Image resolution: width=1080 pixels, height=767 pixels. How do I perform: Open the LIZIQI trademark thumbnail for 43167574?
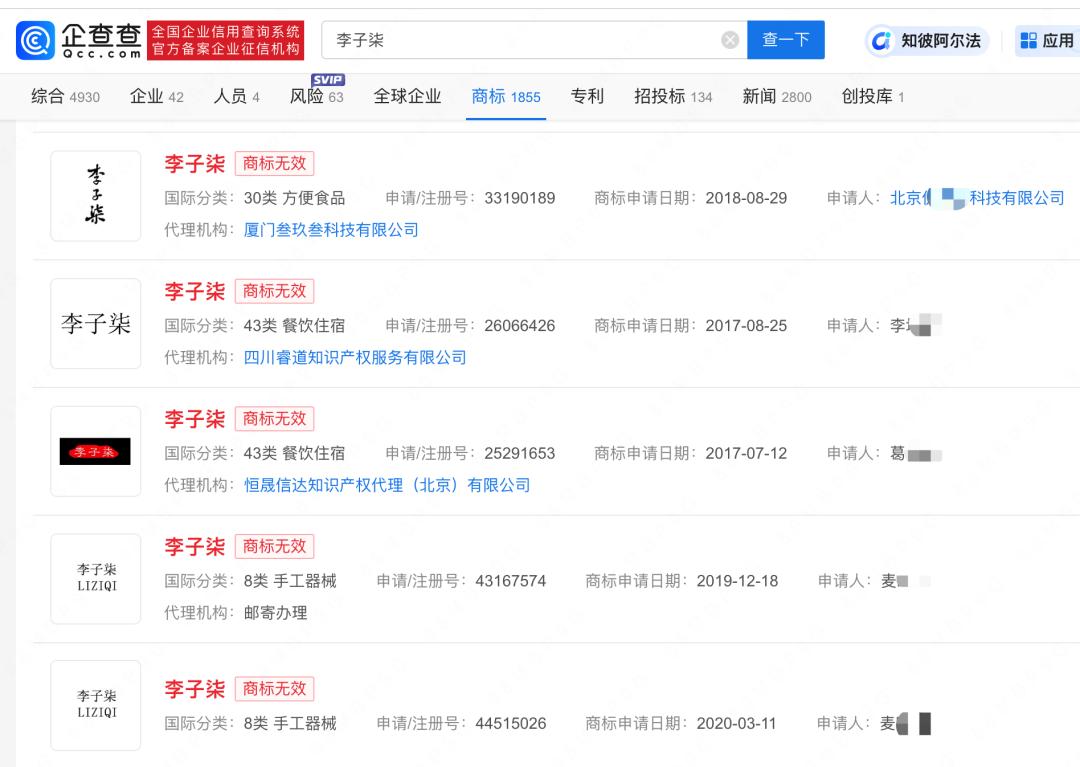coord(96,578)
